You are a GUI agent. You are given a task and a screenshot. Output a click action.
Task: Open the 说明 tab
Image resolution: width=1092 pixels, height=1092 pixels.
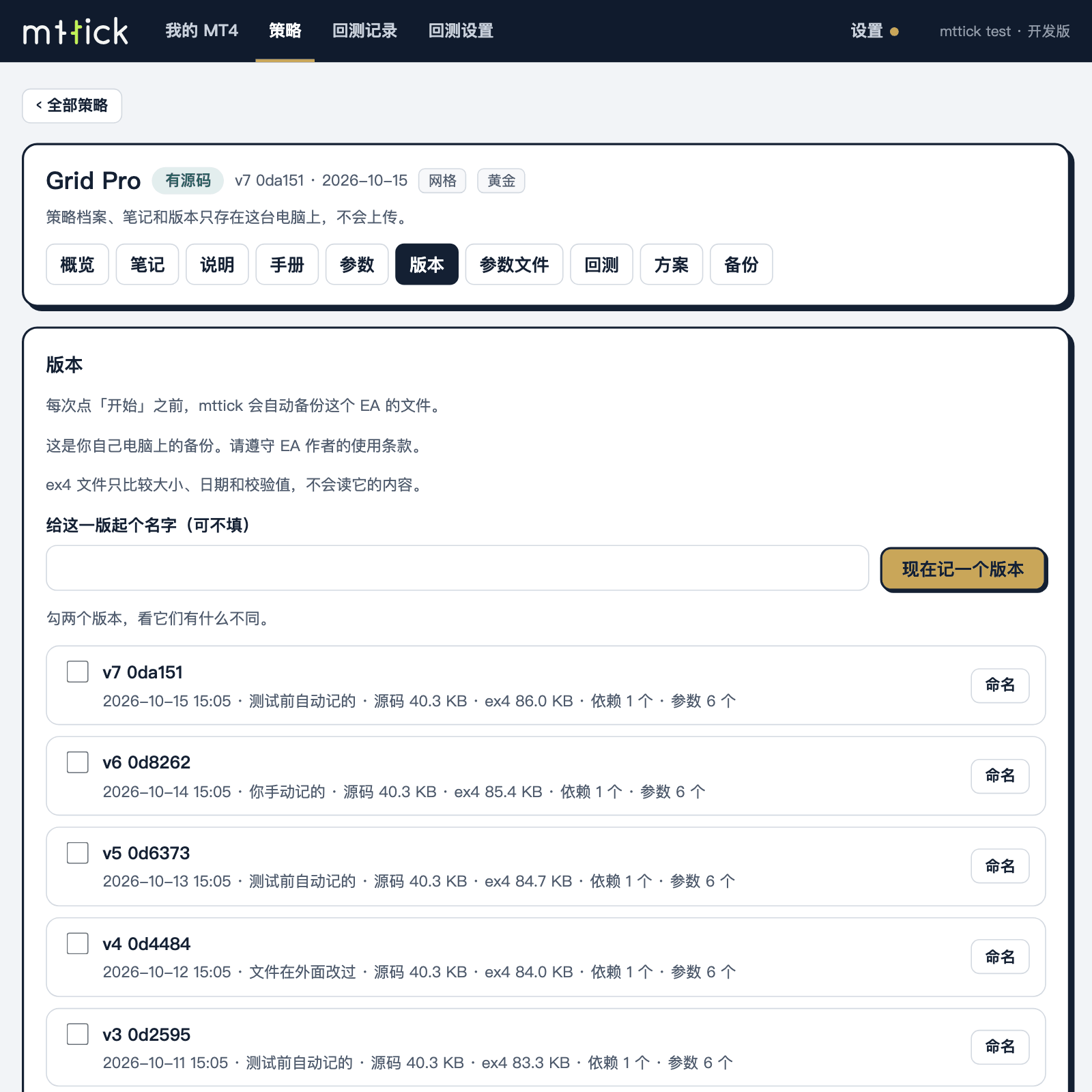pos(217,264)
